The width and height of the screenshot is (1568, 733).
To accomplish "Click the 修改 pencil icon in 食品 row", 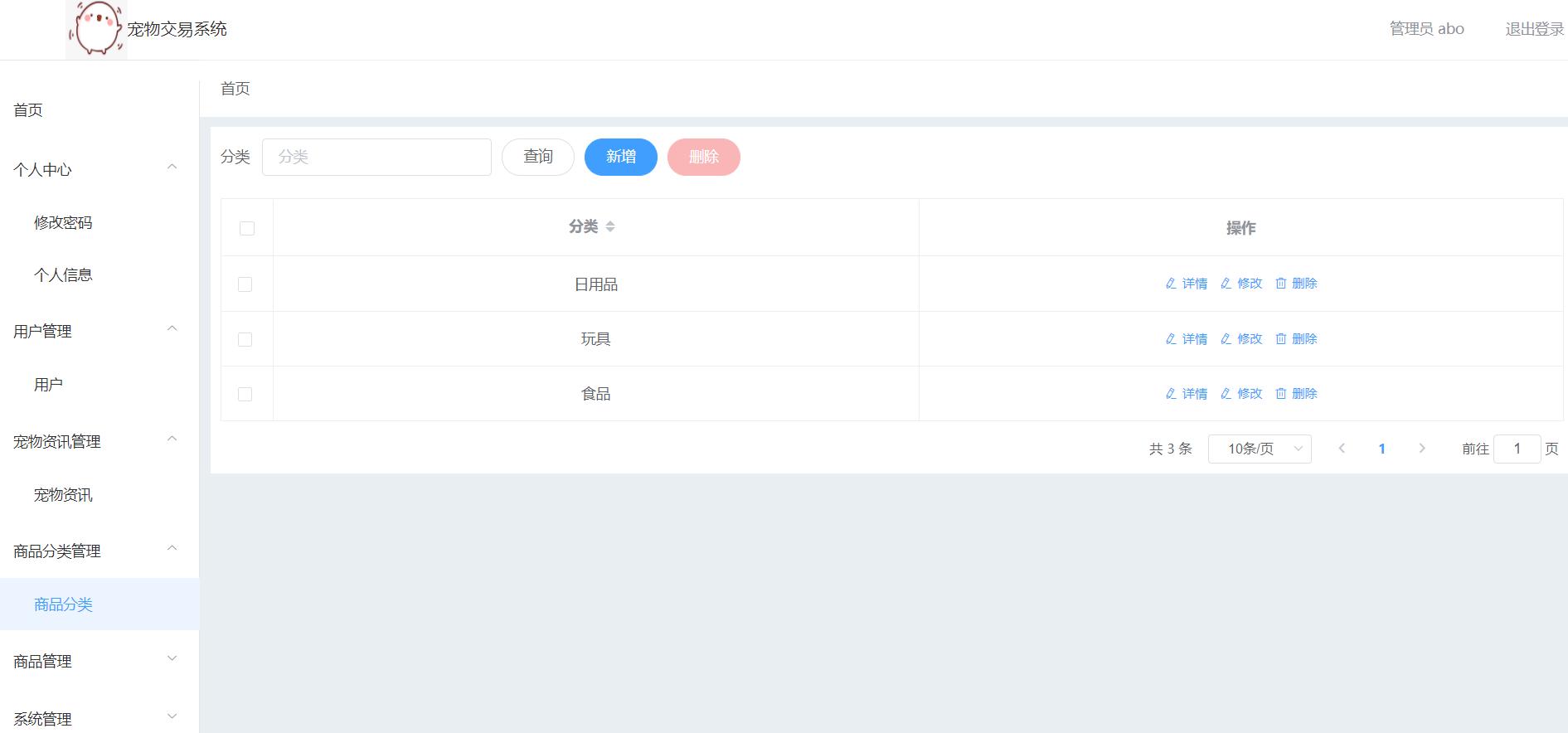I will pos(1226,394).
